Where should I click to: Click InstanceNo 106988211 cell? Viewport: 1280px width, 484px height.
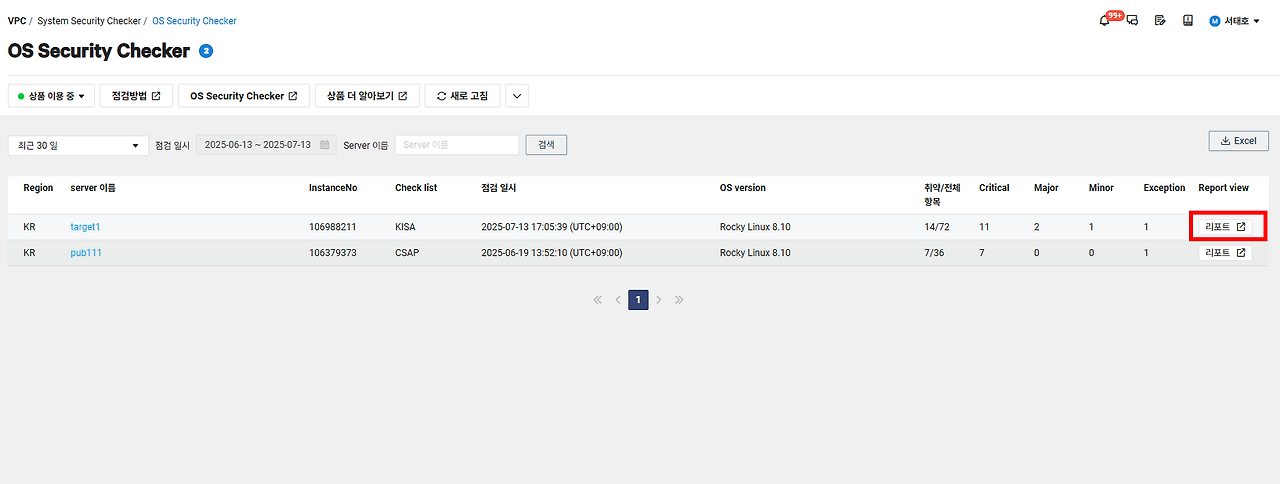pyautogui.click(x=332, y=227)
